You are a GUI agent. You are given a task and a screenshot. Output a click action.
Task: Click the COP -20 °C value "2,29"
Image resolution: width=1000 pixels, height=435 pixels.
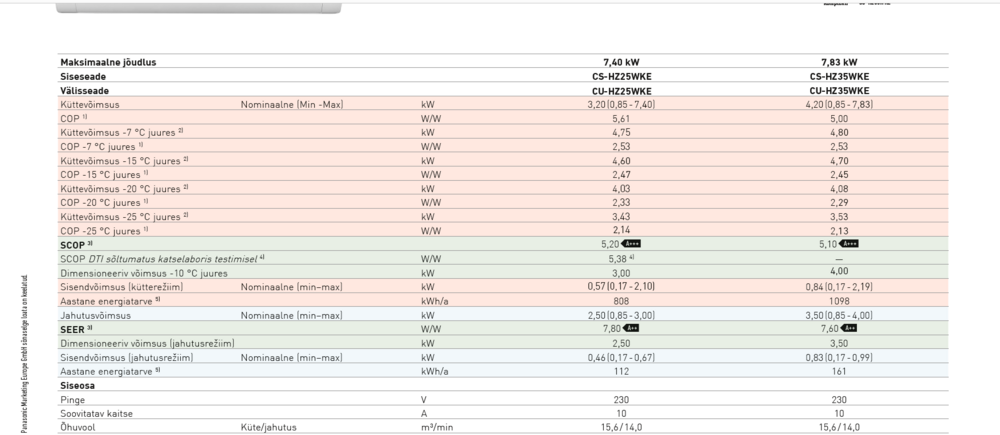(x=839, y=203)
